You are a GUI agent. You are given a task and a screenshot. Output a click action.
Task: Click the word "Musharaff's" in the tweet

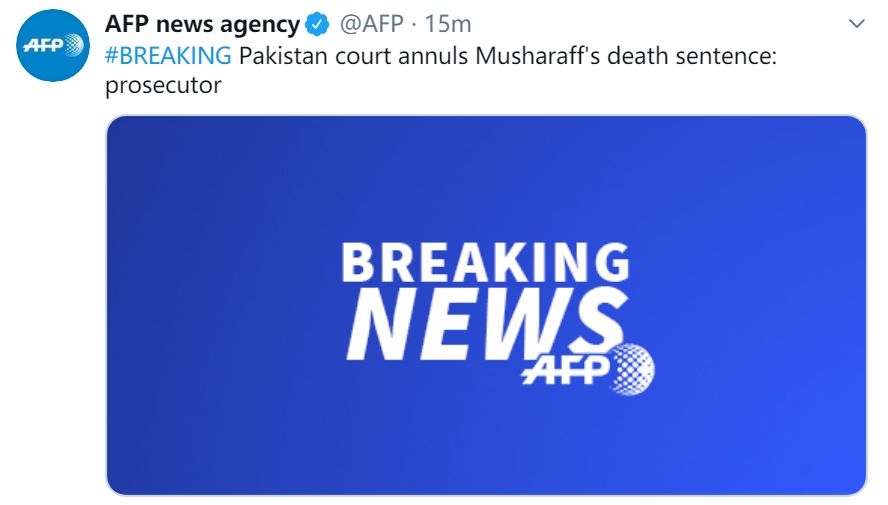537,56
